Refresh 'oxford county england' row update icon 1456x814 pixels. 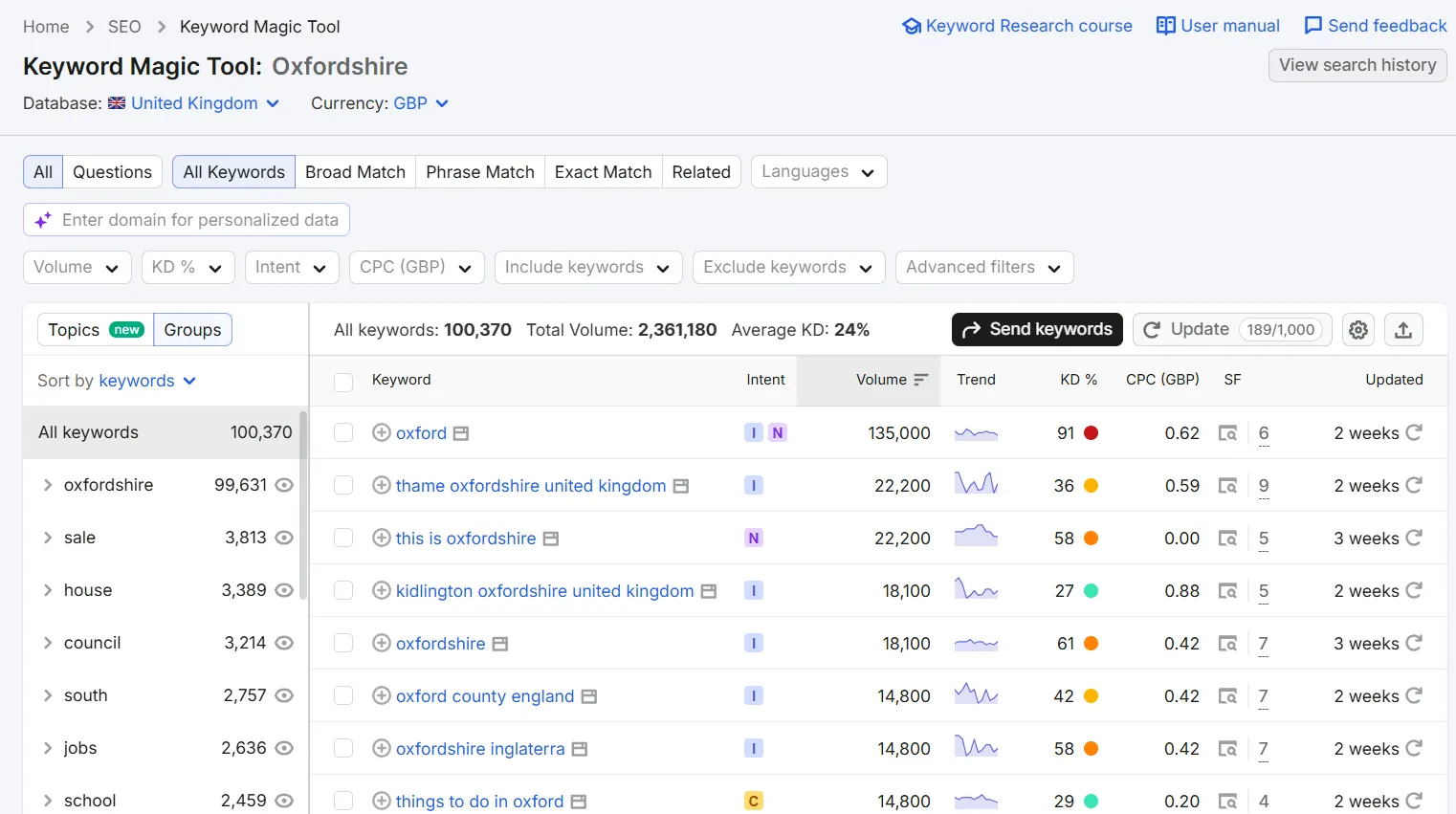click(1414, 695)
